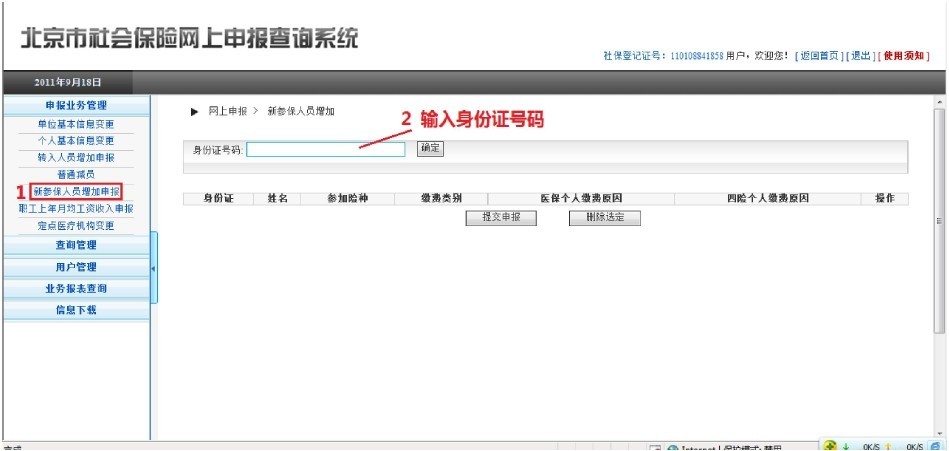
Task: Click the 退出 logout link
Action: 860,56
